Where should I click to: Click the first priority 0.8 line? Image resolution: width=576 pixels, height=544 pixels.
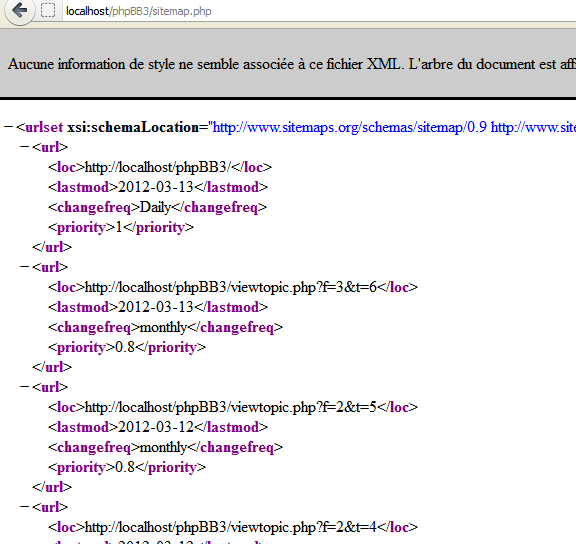pos(127,347)
